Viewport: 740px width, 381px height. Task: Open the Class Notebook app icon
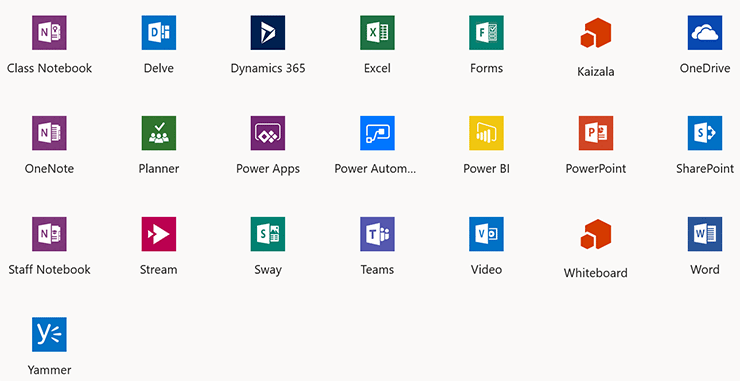click(49, 33)
